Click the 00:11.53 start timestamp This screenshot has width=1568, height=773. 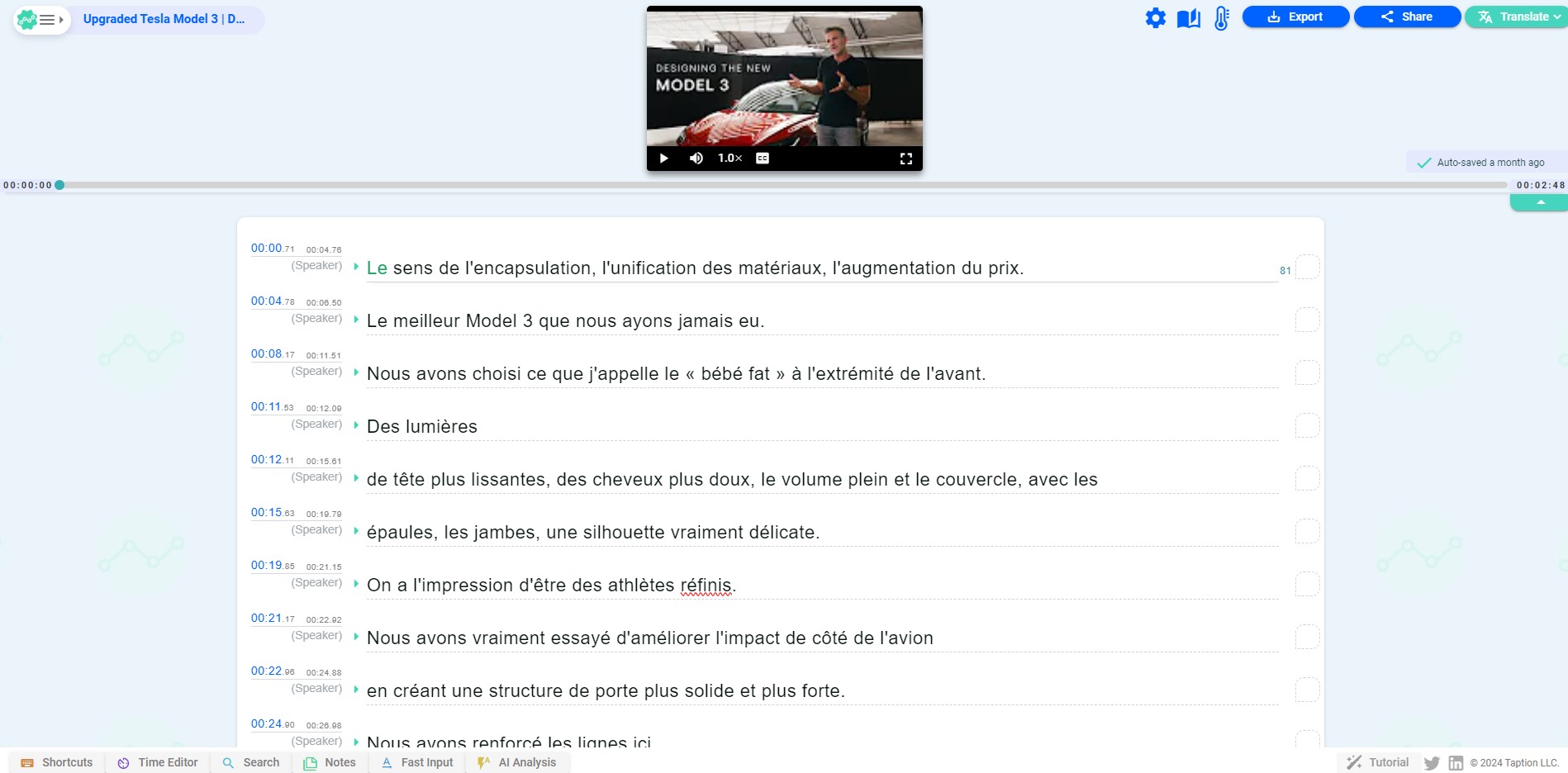273,406
